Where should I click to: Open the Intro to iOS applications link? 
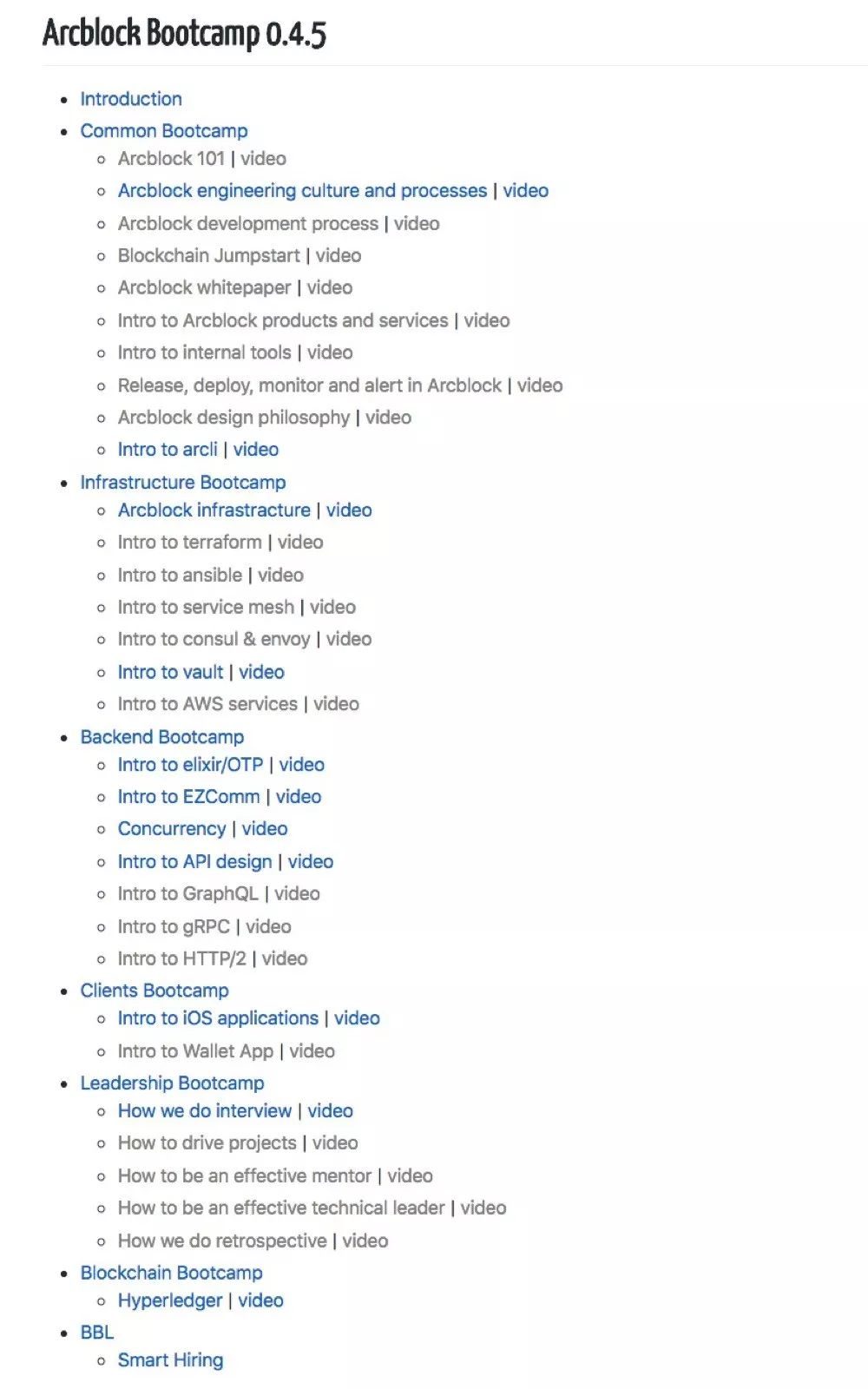(x=218, y=1018)
